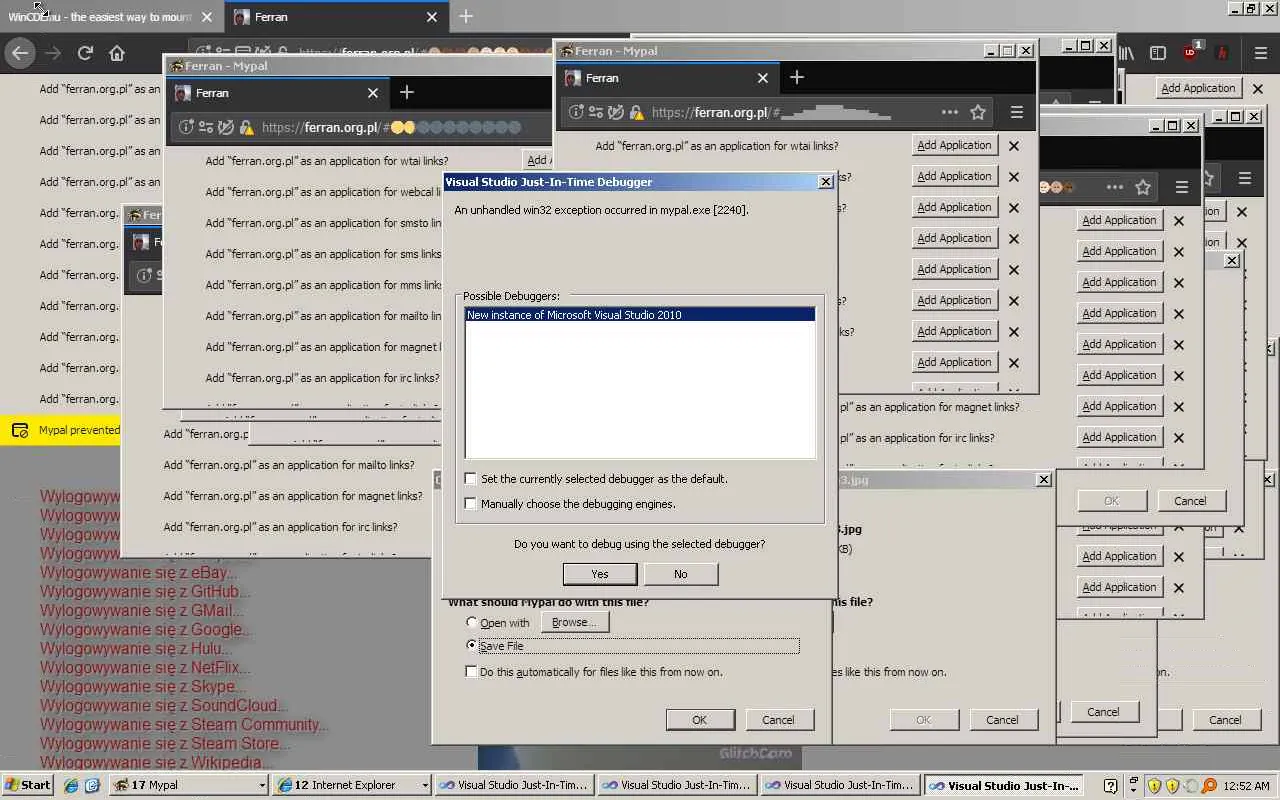Click Browse button in download dialog
Viewport: 1280px width, 800px height.
point(575,622)
